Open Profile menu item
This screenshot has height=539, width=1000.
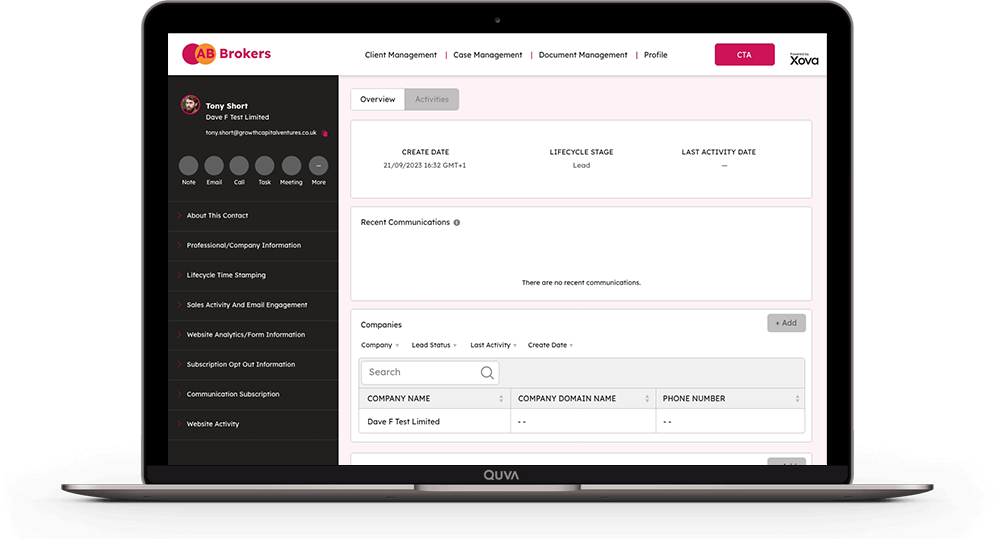(x=656, y=55)
